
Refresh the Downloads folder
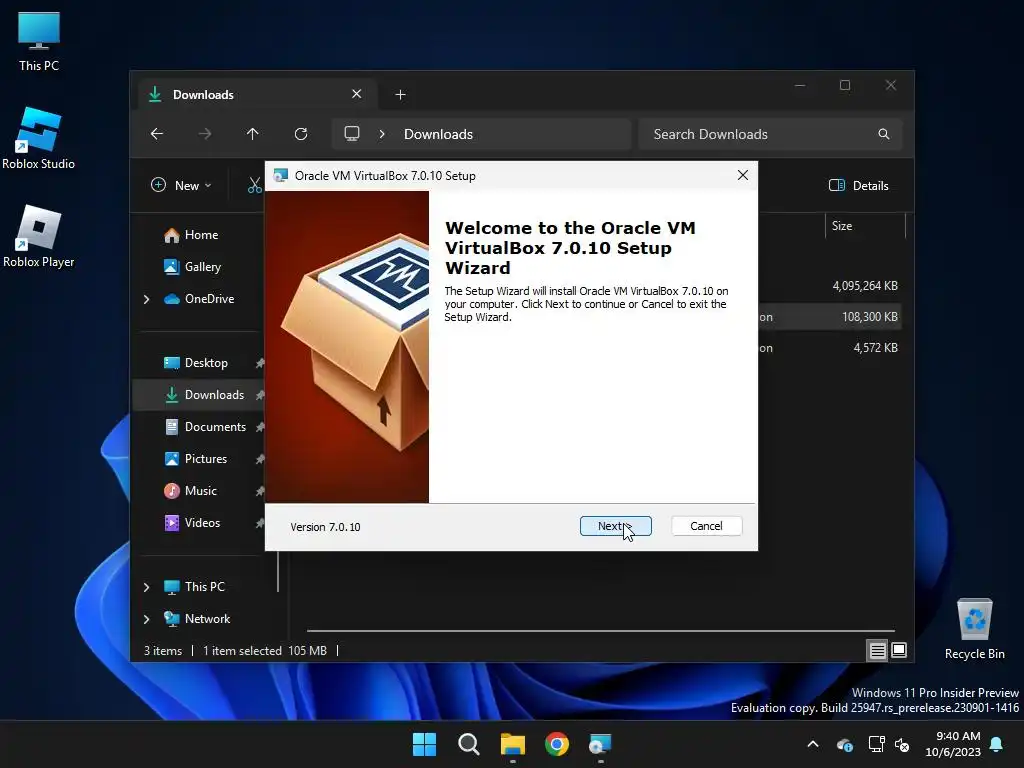tap(301, 134)
